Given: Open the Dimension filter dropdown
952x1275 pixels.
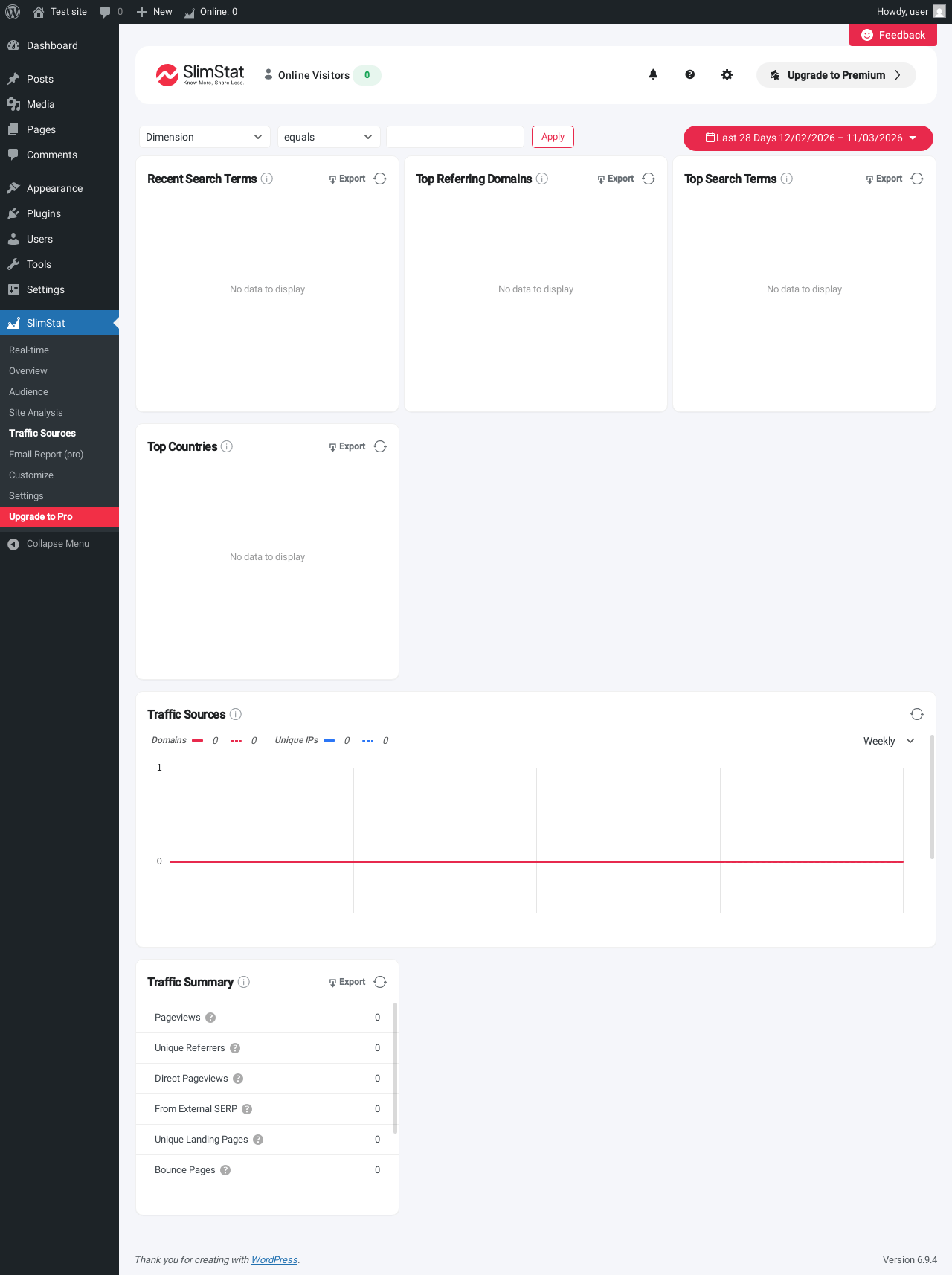Looking at the screenshot, I should 205,137.
